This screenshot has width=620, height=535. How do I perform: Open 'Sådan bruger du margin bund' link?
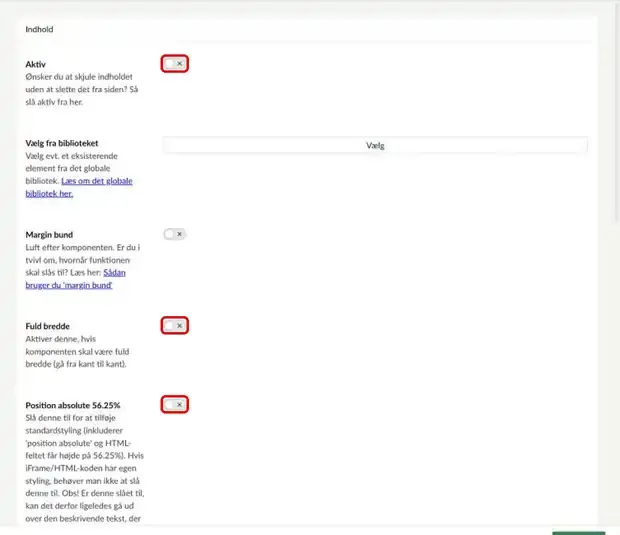[75, 279]
